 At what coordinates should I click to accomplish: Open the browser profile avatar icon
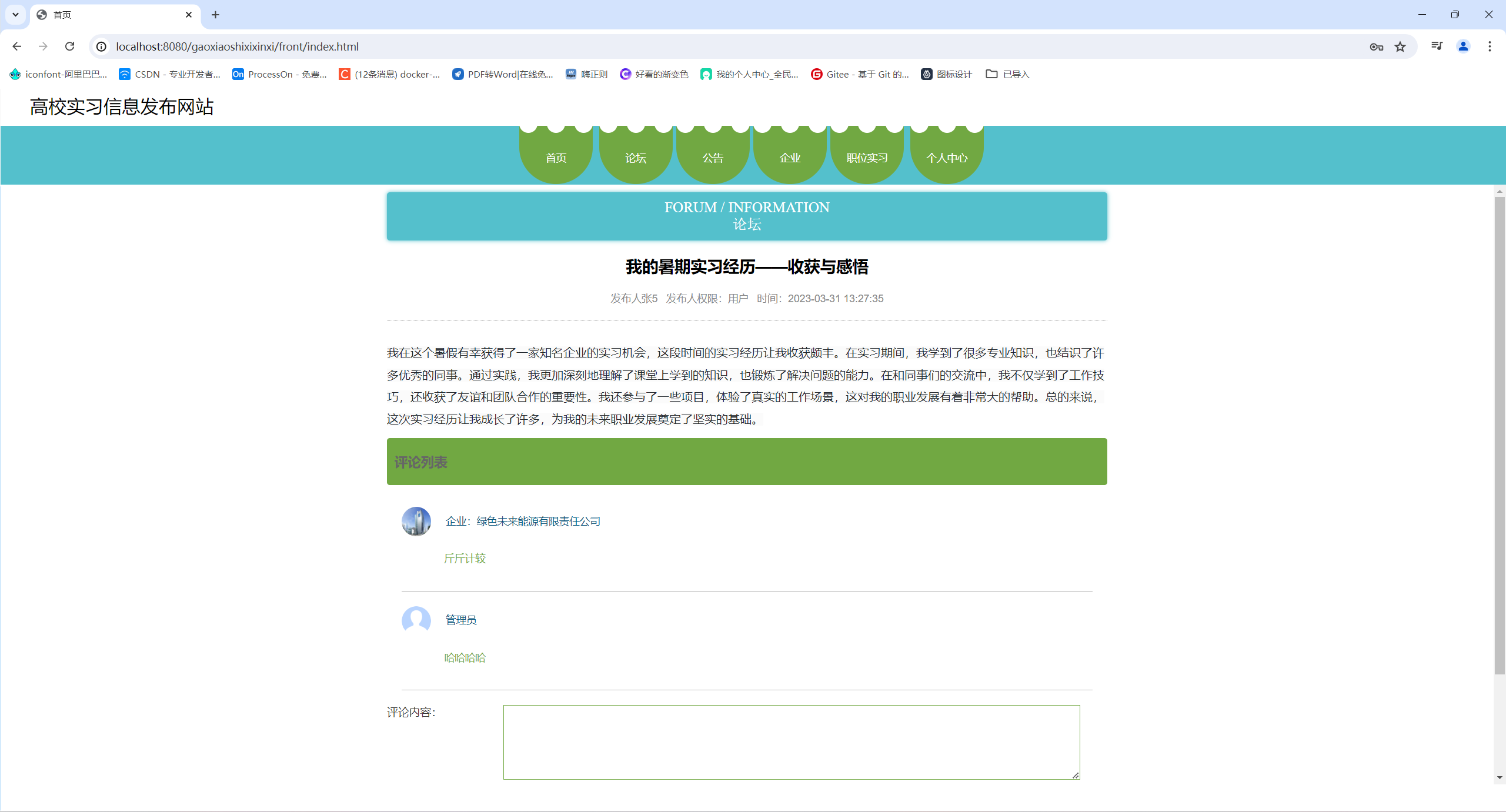click(x=1463, y=46)
